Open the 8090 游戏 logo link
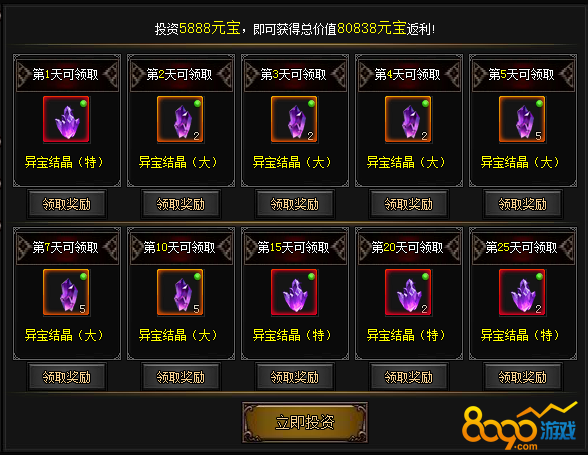 [x=520, y=426]
